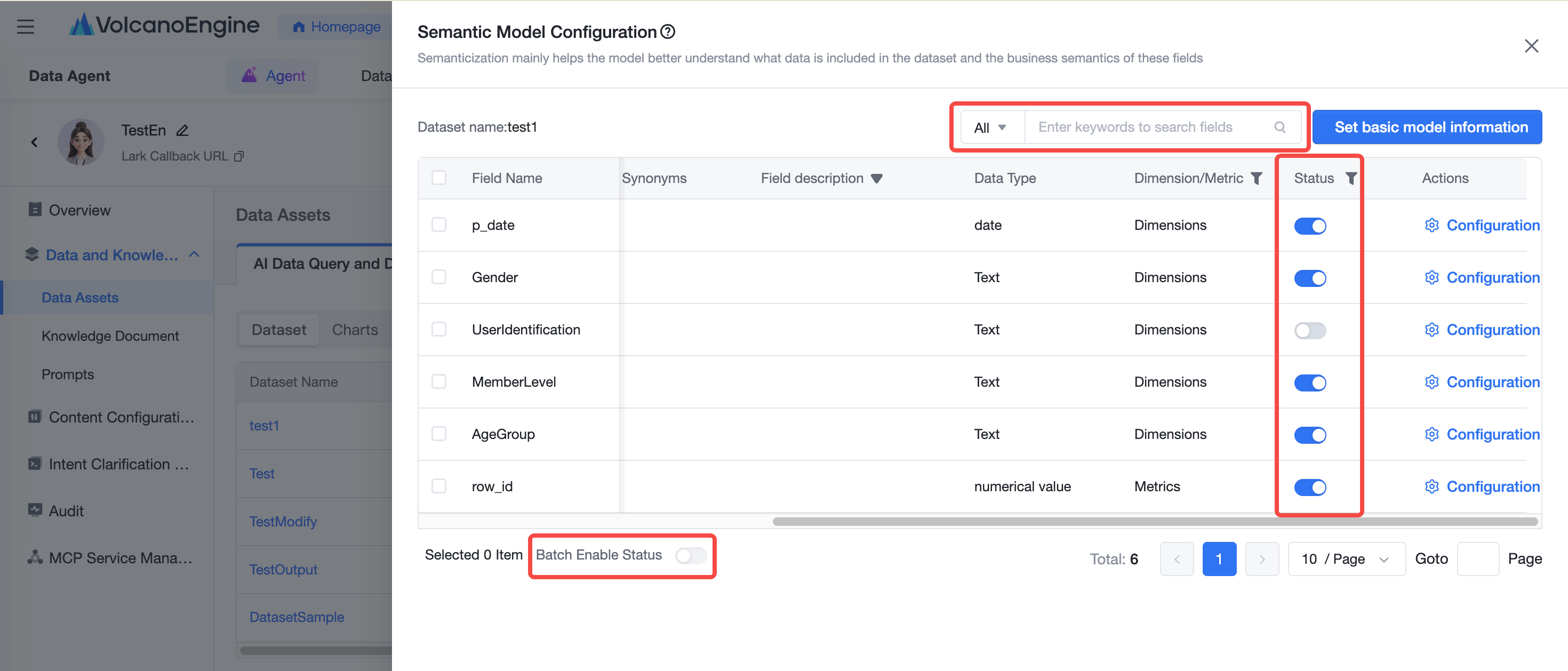The image size is (1568, 671).
Task: Click the Content Configuration sidebar icon
Action: click(x=35, y=417)
